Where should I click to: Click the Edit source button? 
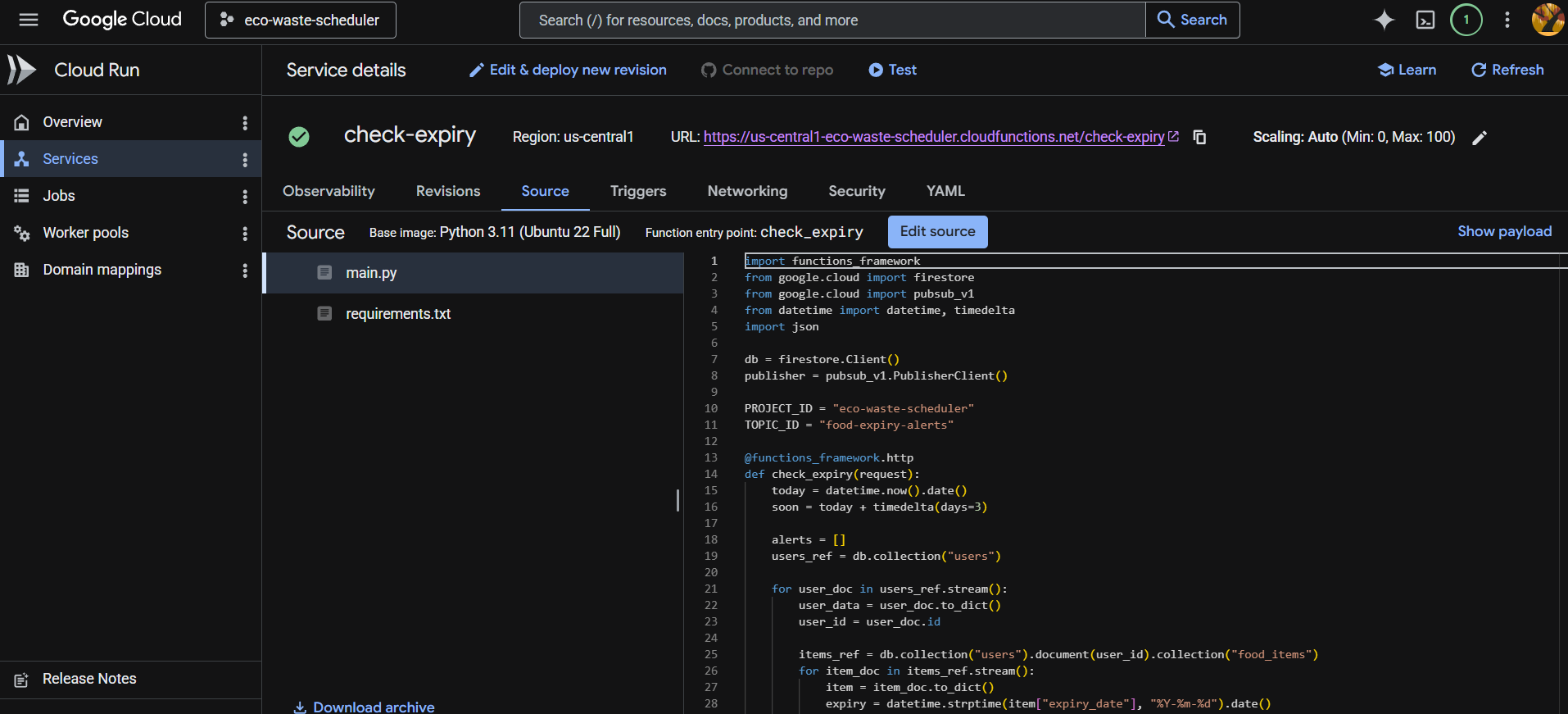pos(938,232)
